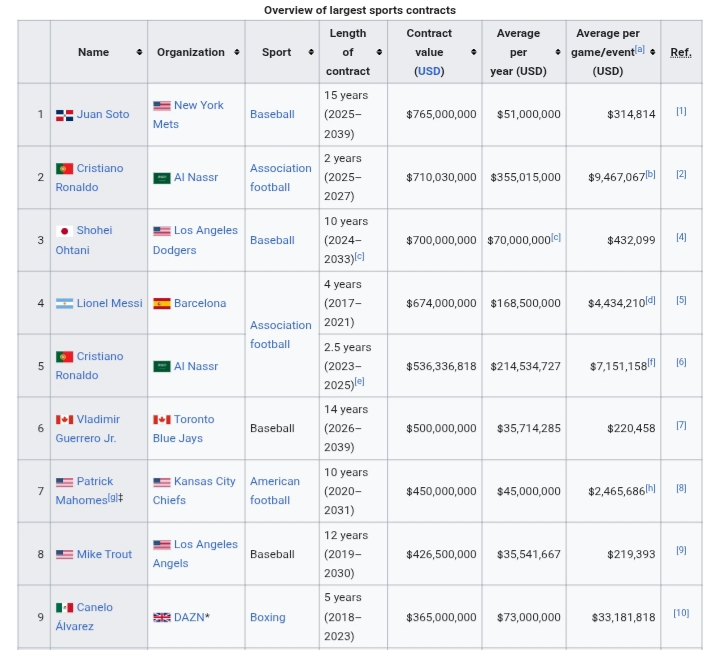720x650 pixels.
Task: Click the Ref. column header abbreviation
Action: coord(681,52)
